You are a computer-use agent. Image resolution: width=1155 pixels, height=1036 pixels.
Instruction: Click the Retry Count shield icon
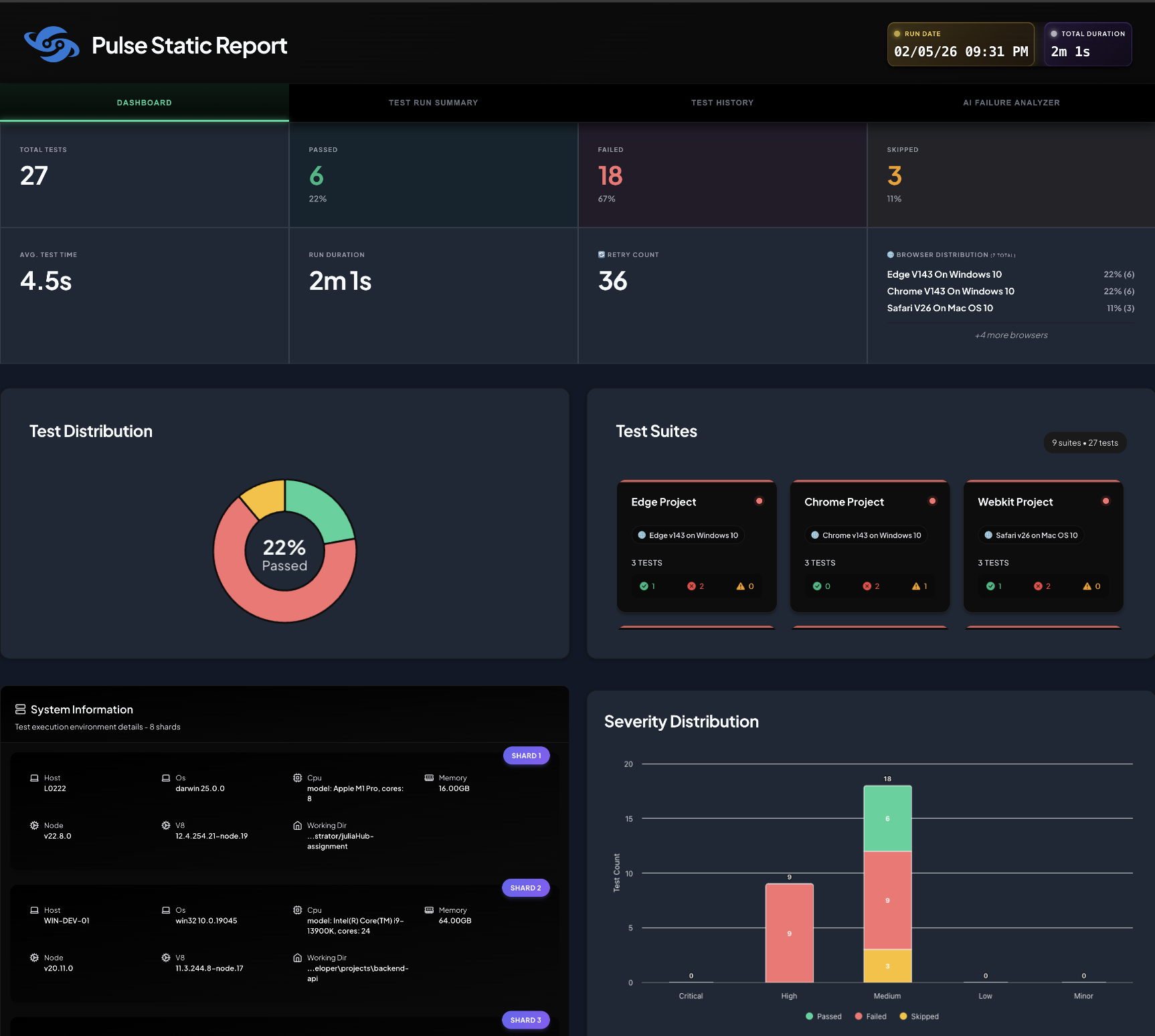point(602,255)
